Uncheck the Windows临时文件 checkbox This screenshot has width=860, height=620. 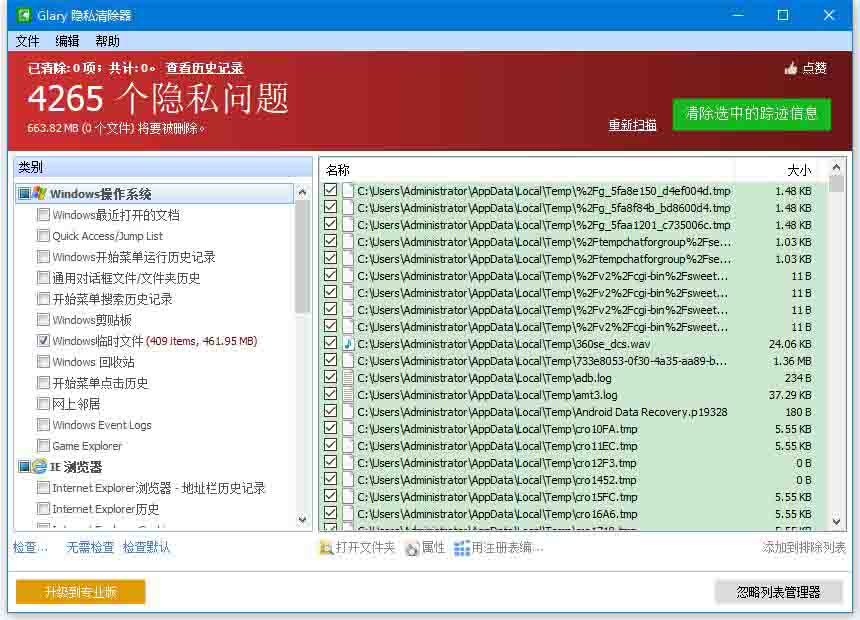click(43, 341)
